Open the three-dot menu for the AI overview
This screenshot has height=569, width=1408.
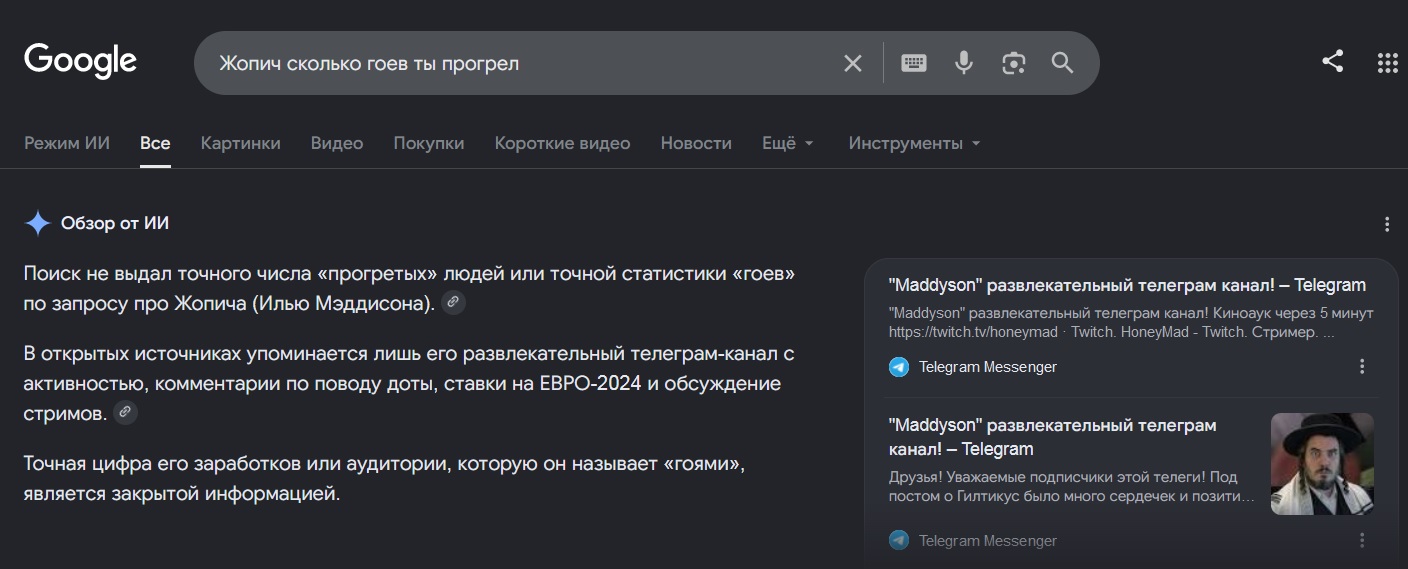point(1387,224)
